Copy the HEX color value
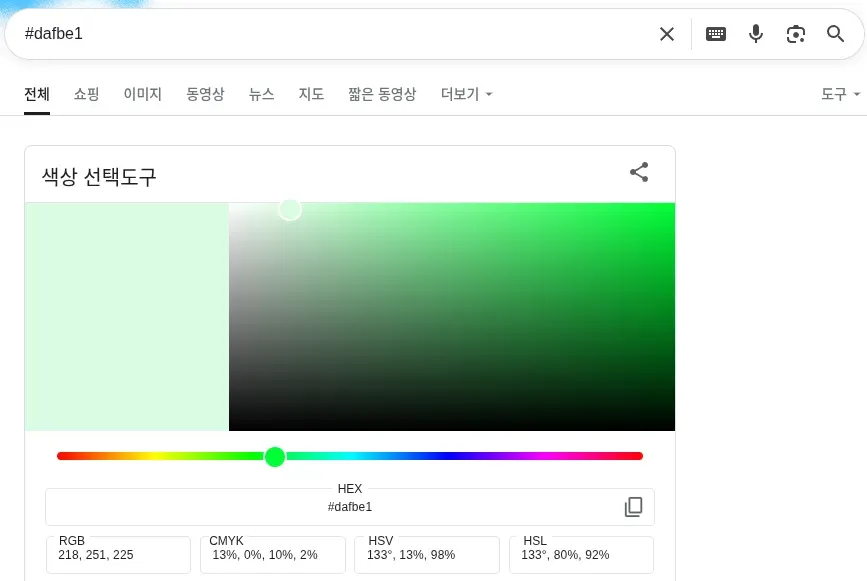This screenshot has width=867, height=581. (633, 507)
